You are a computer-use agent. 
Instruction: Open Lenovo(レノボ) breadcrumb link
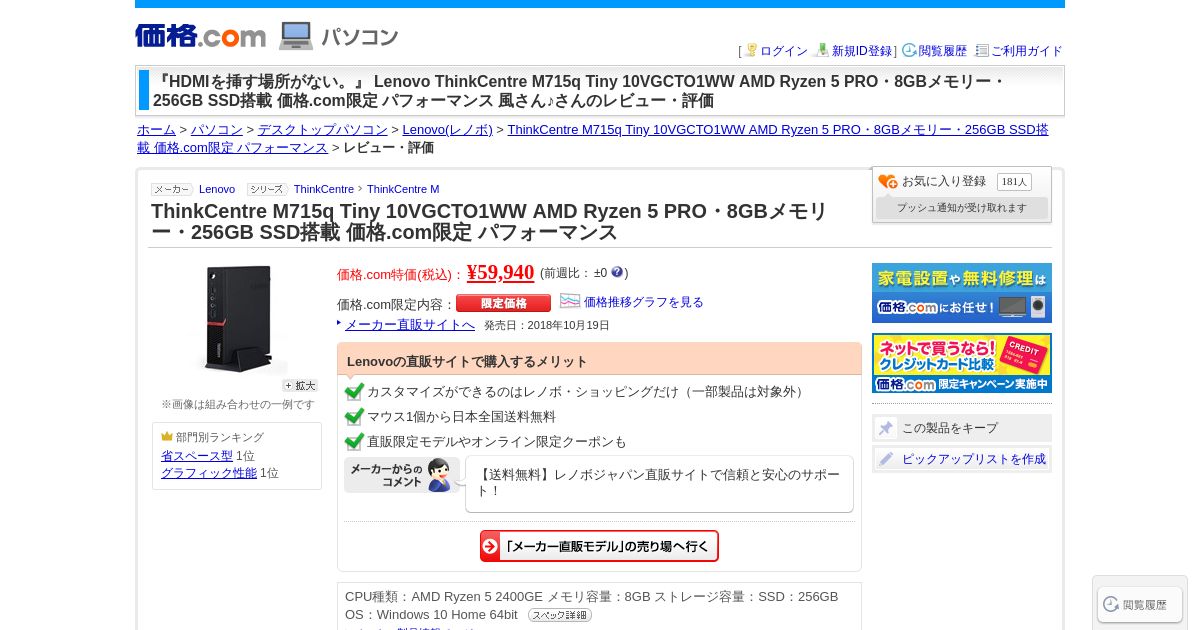click(448, 129)
